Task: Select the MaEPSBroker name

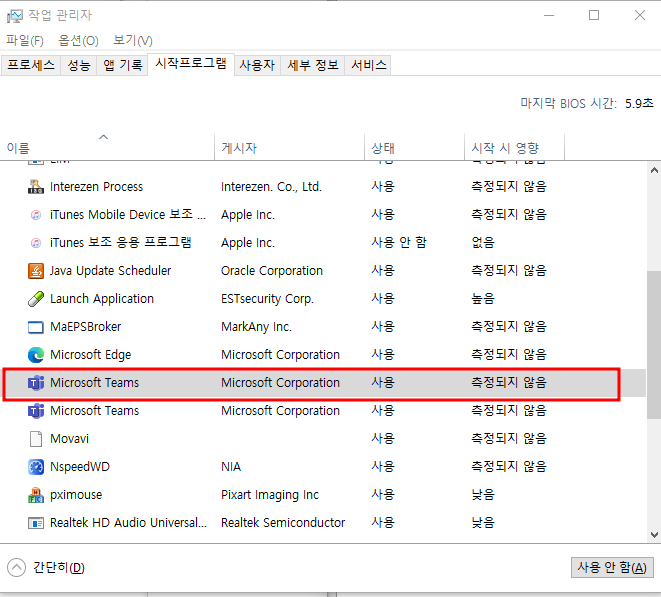Action: (x=86, y=327)
